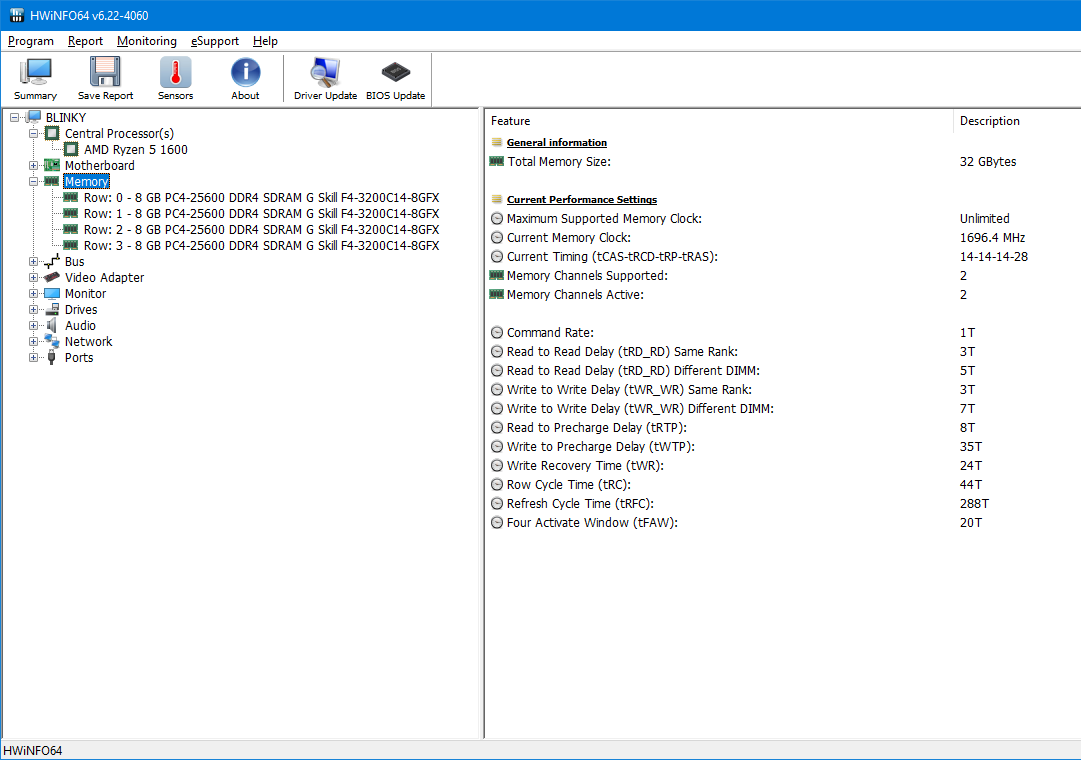The image size is (1081, 760).
Task: Click the Row: 1 memory stick icon
Action: tap(70, 213)
